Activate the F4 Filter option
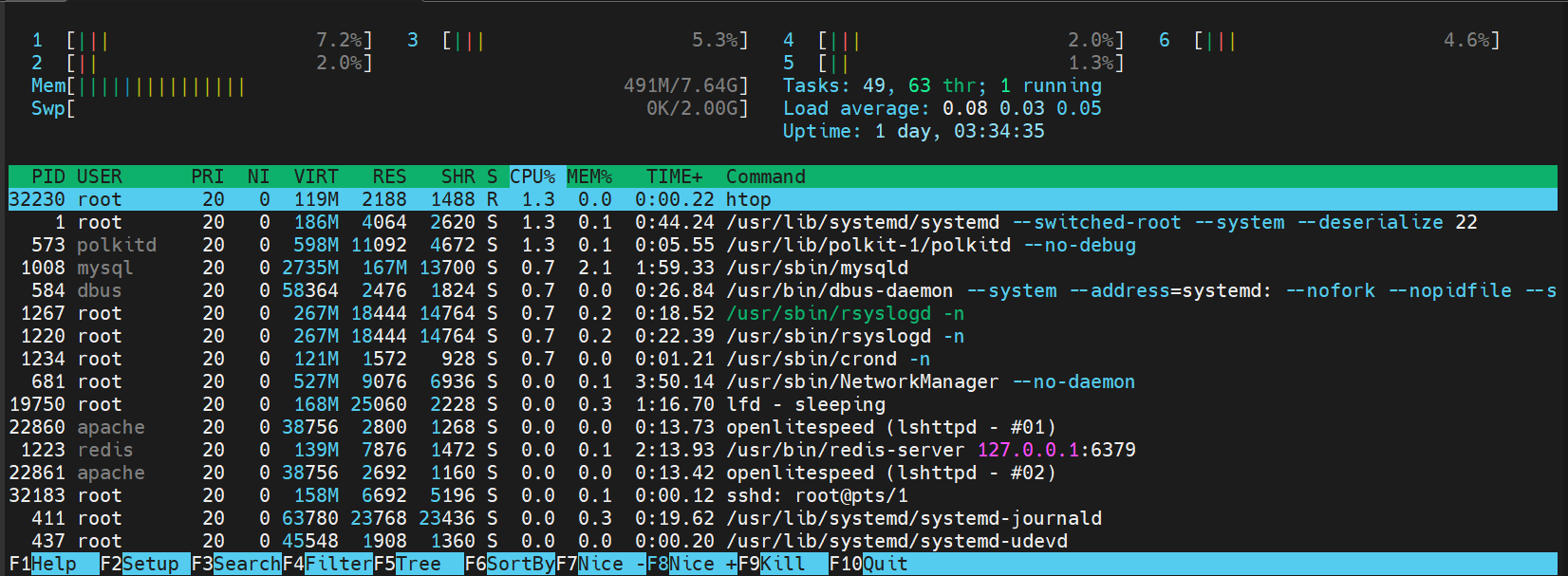1568x576 pixels. [328, 564]
